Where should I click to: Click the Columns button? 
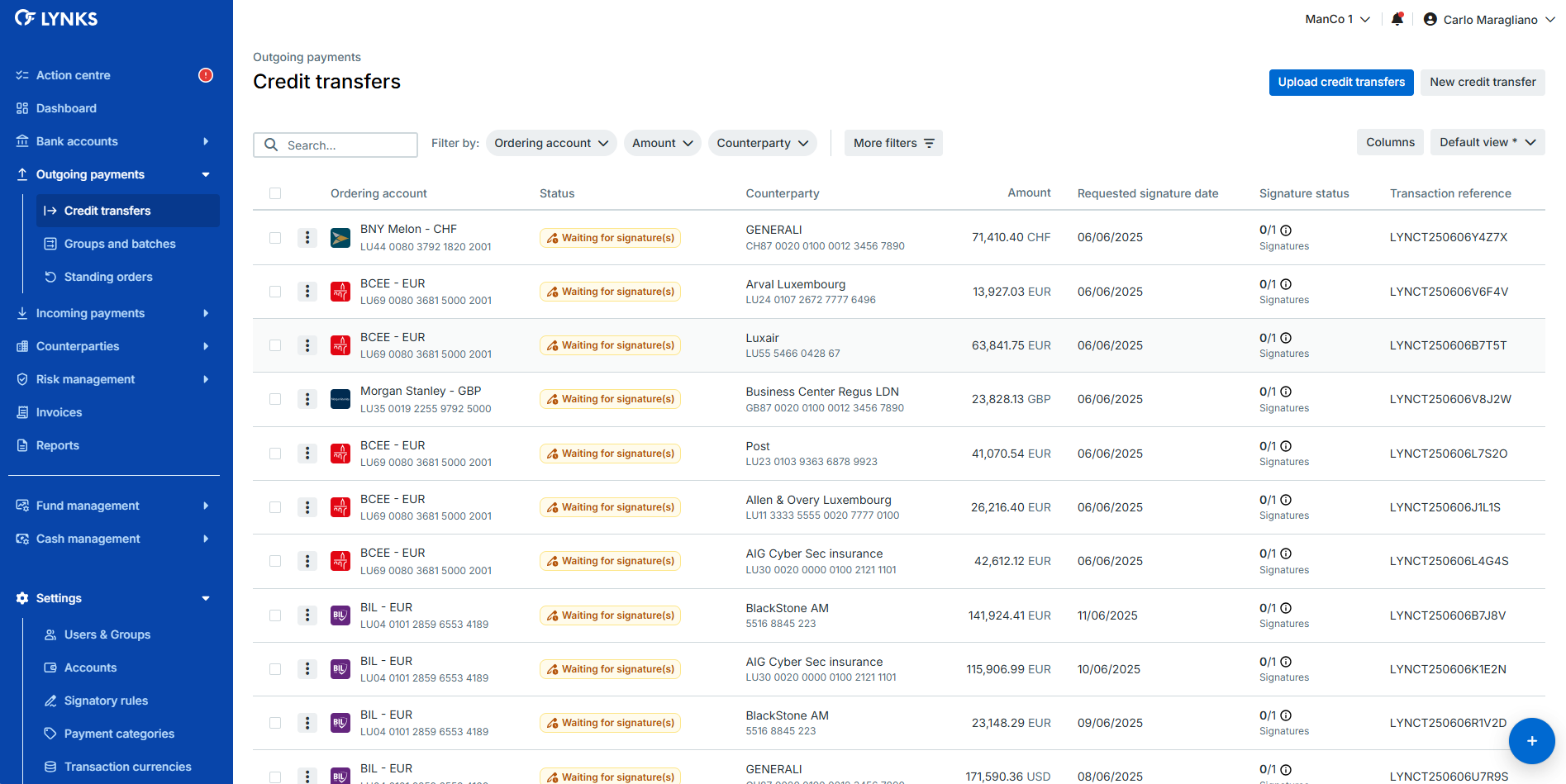[x=1390, y=142]
